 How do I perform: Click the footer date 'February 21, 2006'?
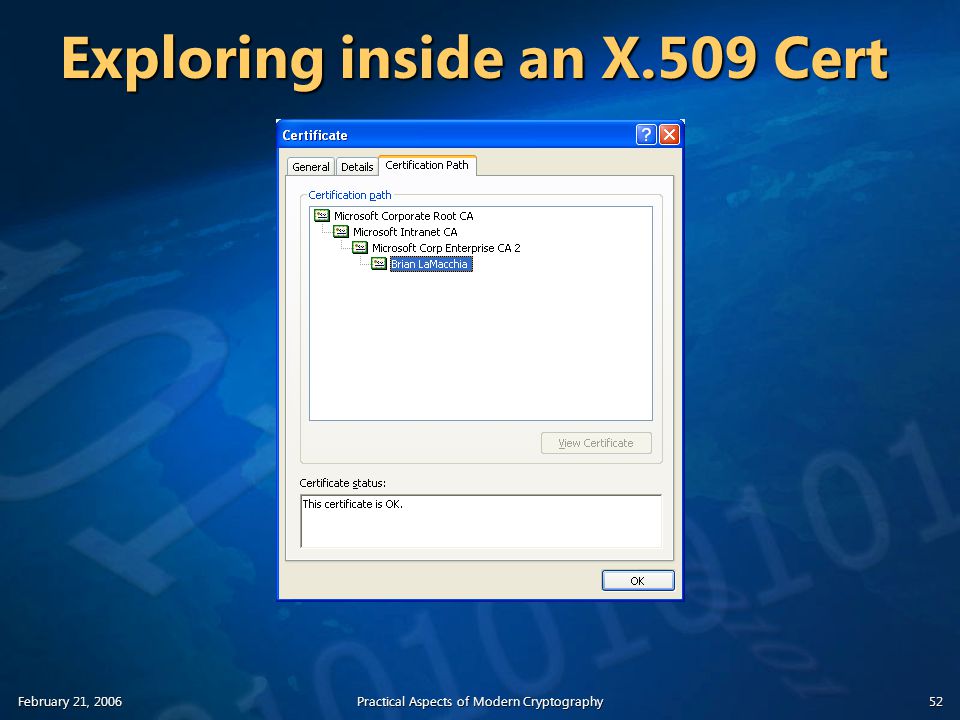pyautogui.click(x=70, y=702)
